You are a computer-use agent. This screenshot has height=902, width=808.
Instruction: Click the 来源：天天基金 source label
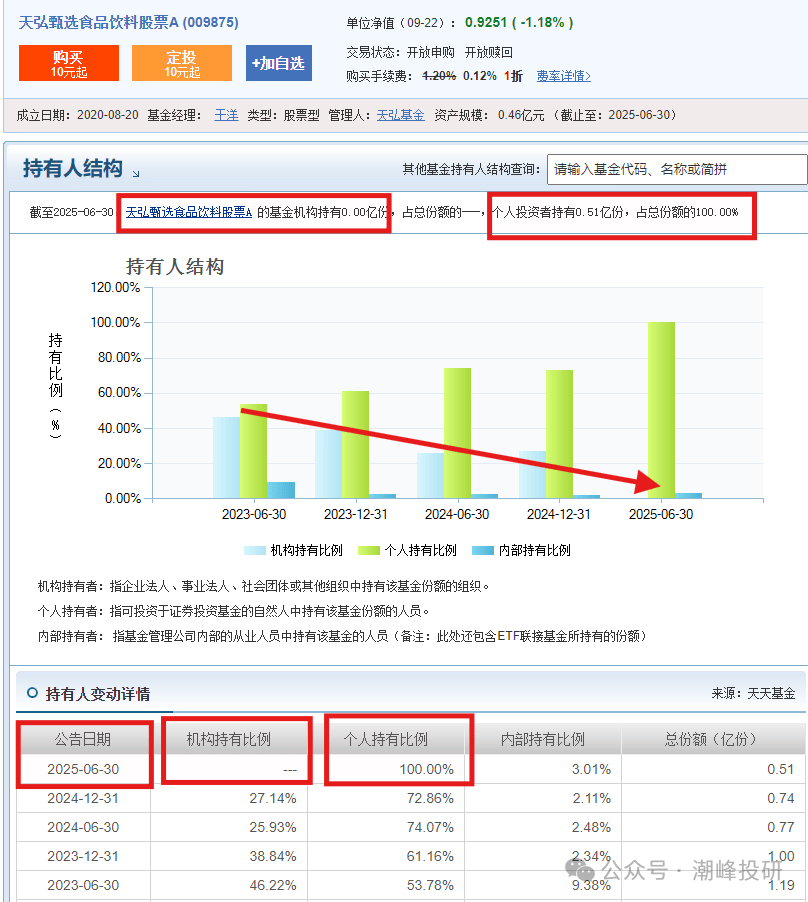tap(753, 693)
